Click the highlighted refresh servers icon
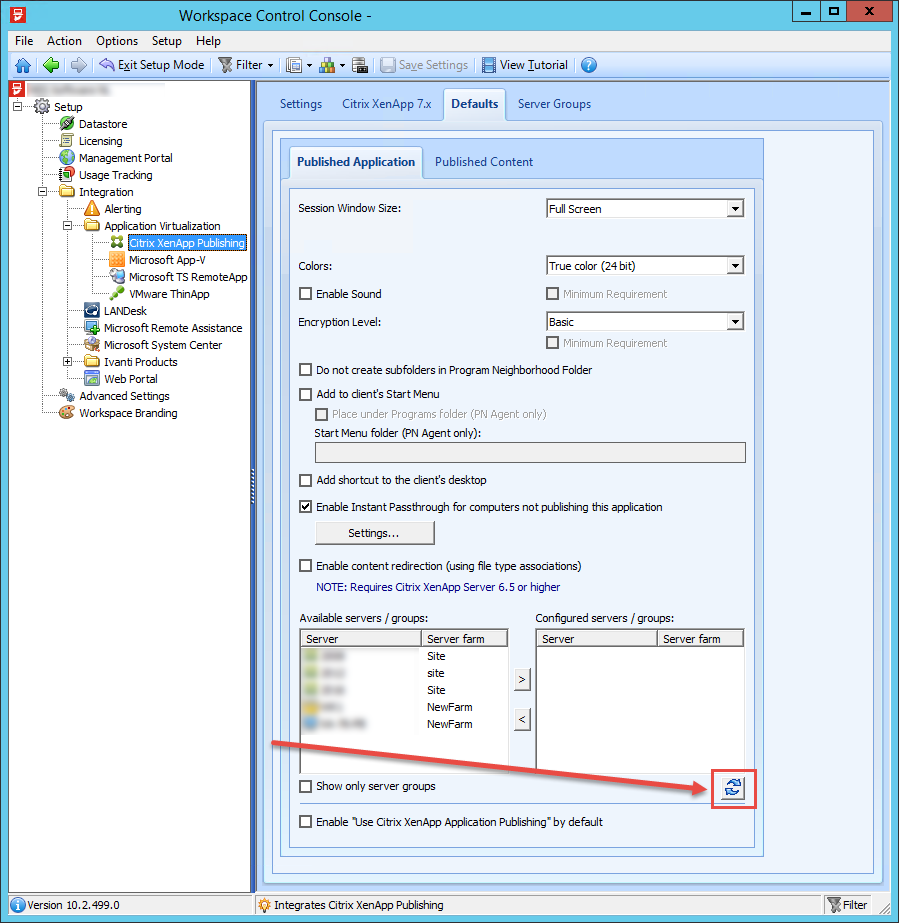 733,788
